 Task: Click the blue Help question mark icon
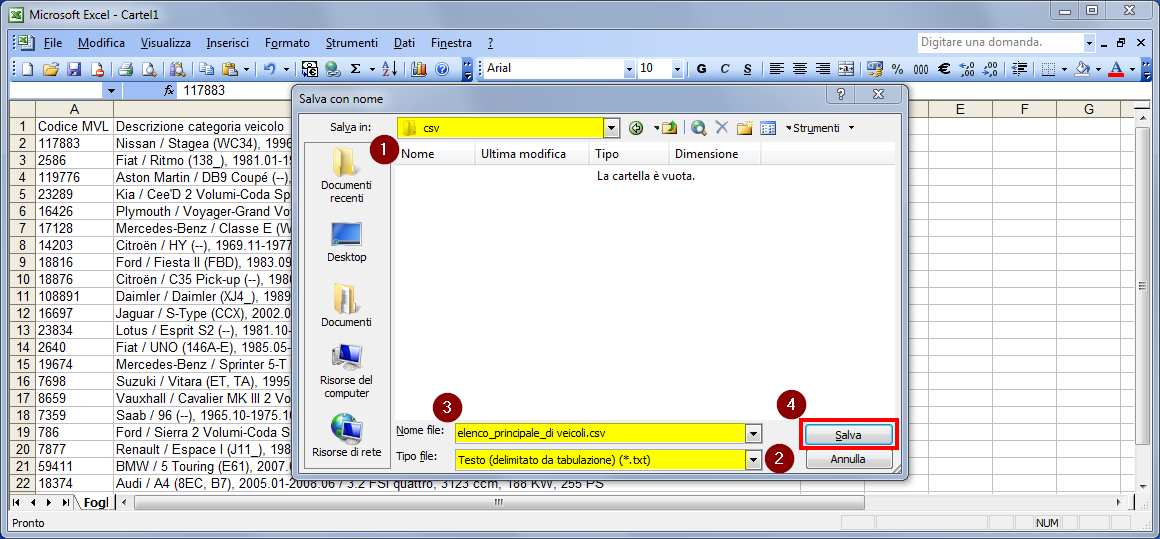point(442,69)
